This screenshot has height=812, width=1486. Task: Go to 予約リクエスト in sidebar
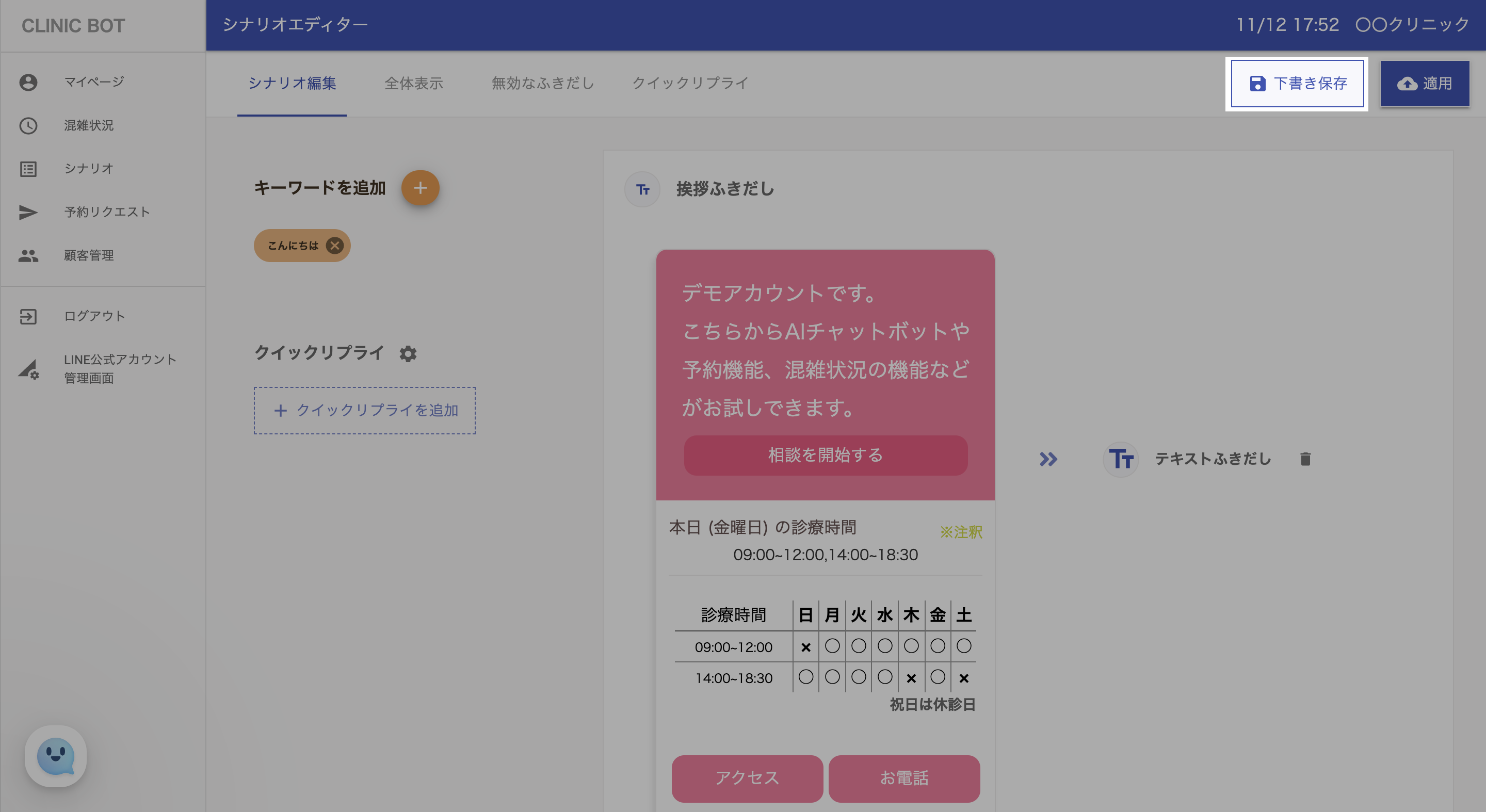coord(107,212)
